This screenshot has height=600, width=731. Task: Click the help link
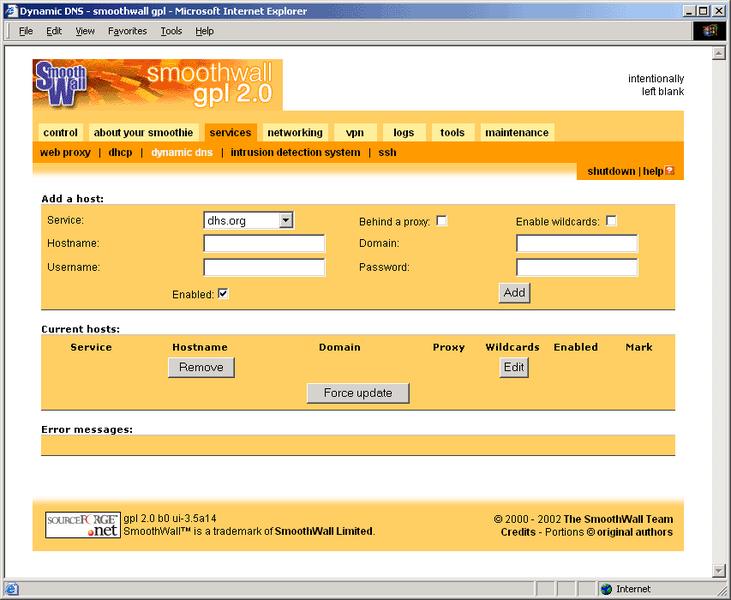(x=653, y=171)
